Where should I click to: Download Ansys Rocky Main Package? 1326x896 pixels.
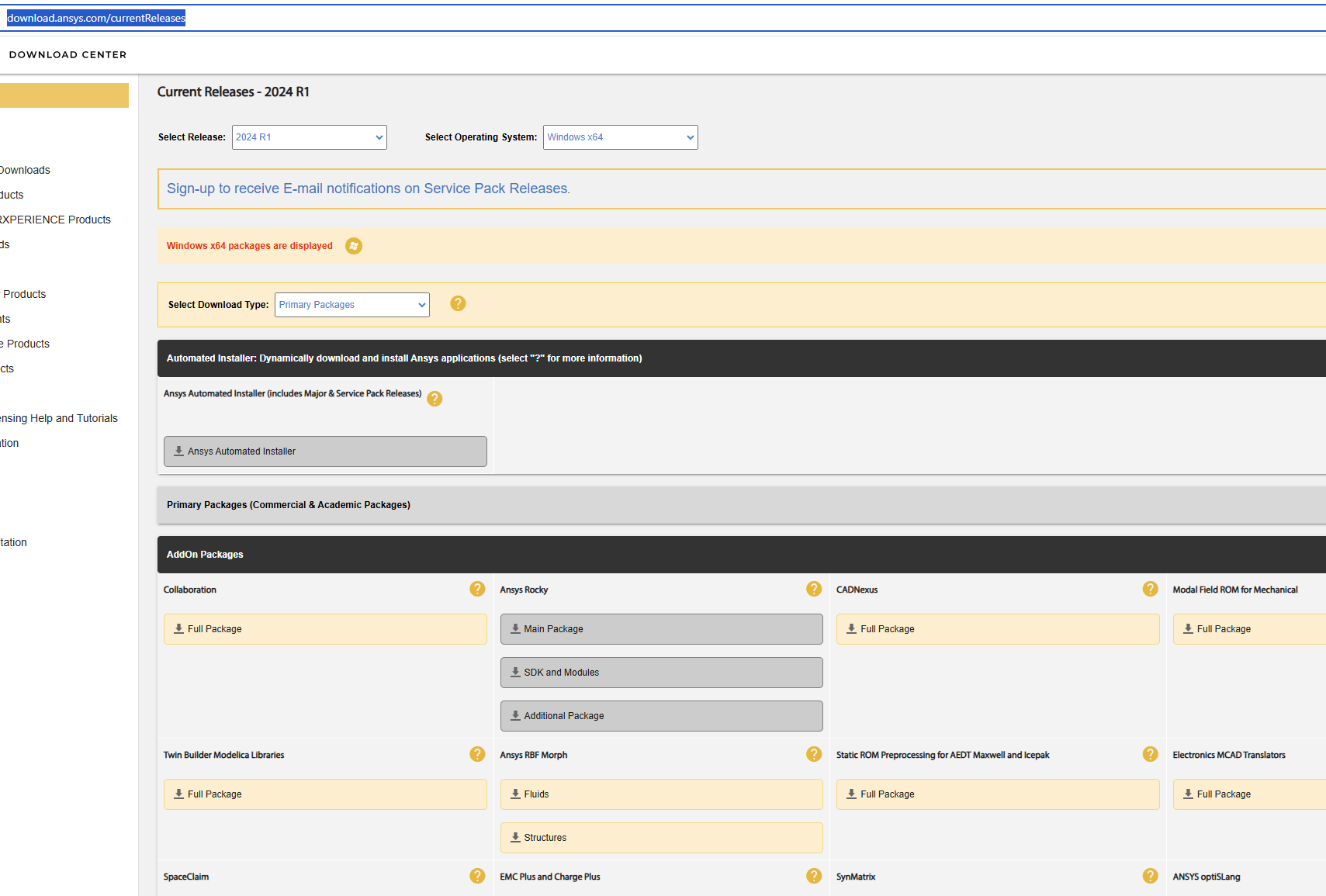tap(661, 629)
